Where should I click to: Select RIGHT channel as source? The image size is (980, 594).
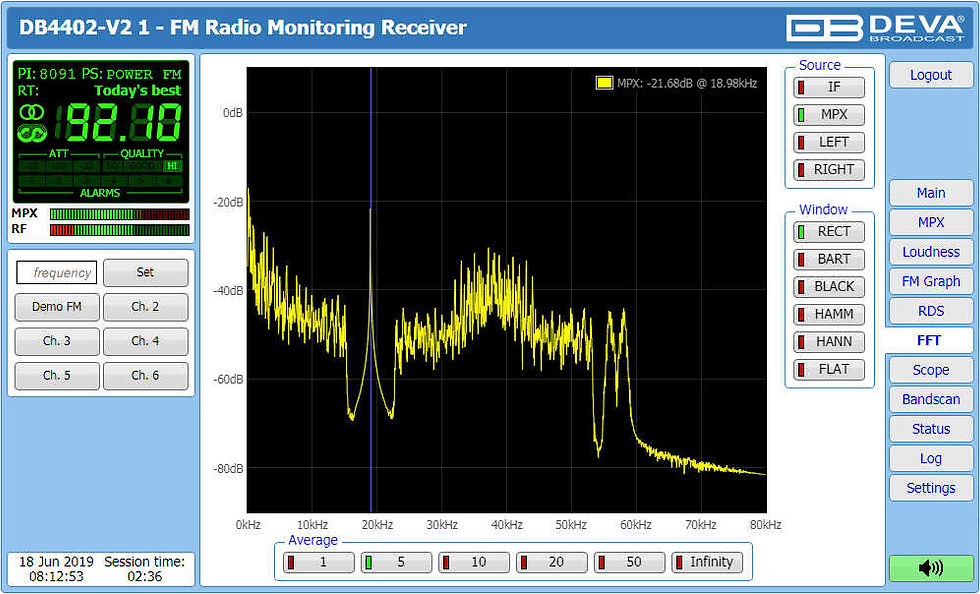coord(829,169)
